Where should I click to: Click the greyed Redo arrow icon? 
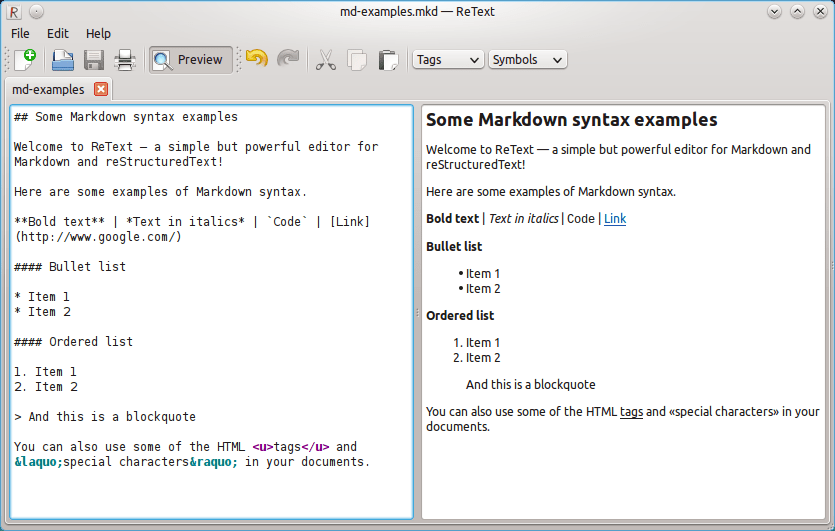point(288,59)
